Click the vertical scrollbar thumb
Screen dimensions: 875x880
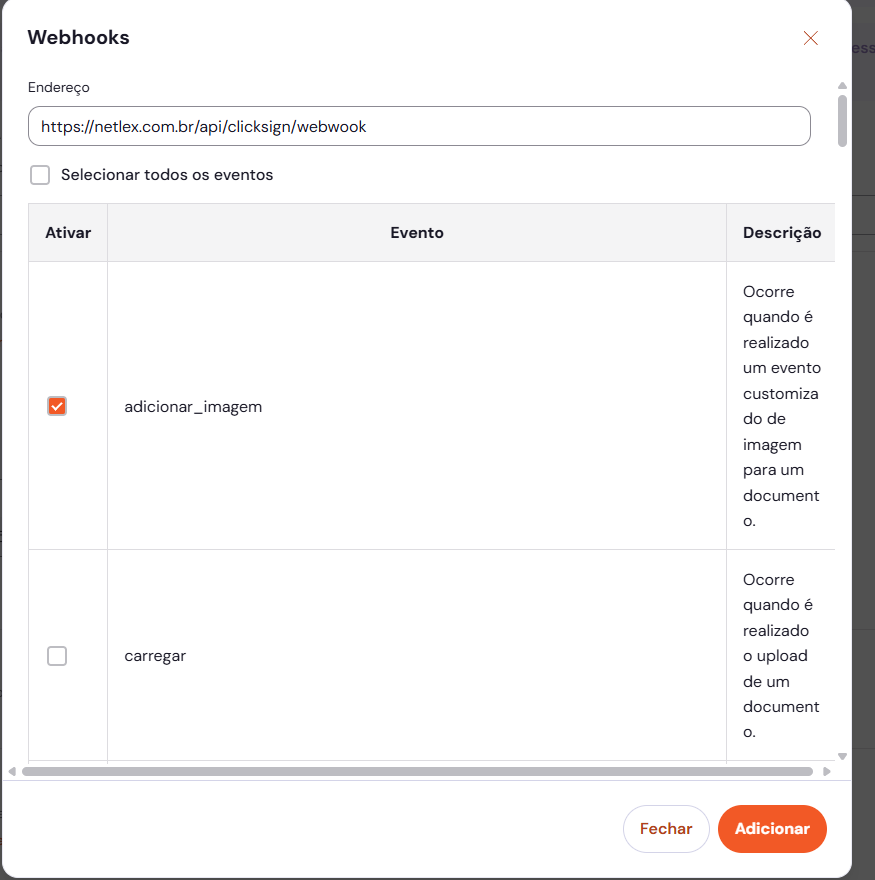click(842, 121)
